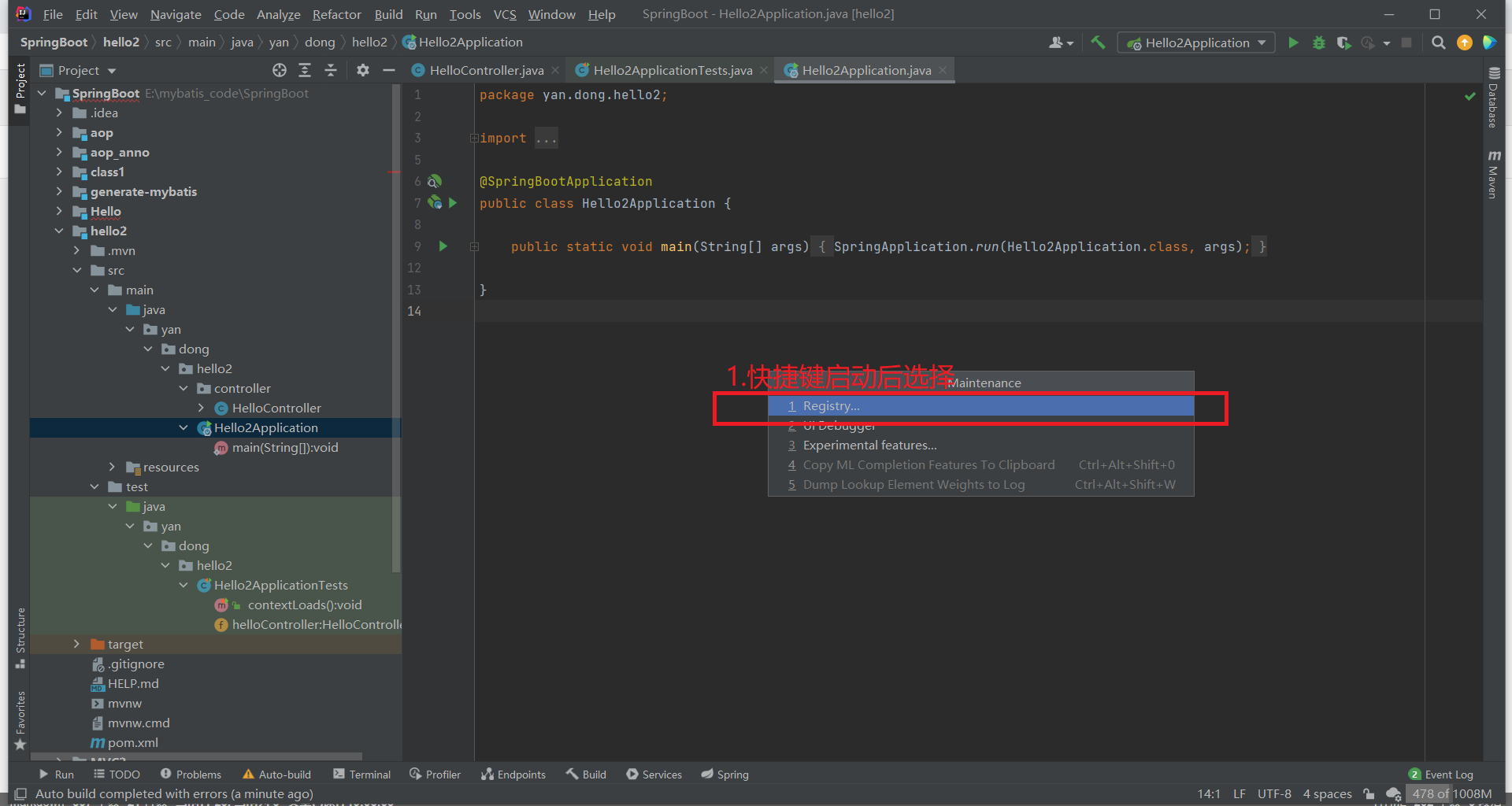
Task: Expand the resources folder
Action: (x=112, y=467)
